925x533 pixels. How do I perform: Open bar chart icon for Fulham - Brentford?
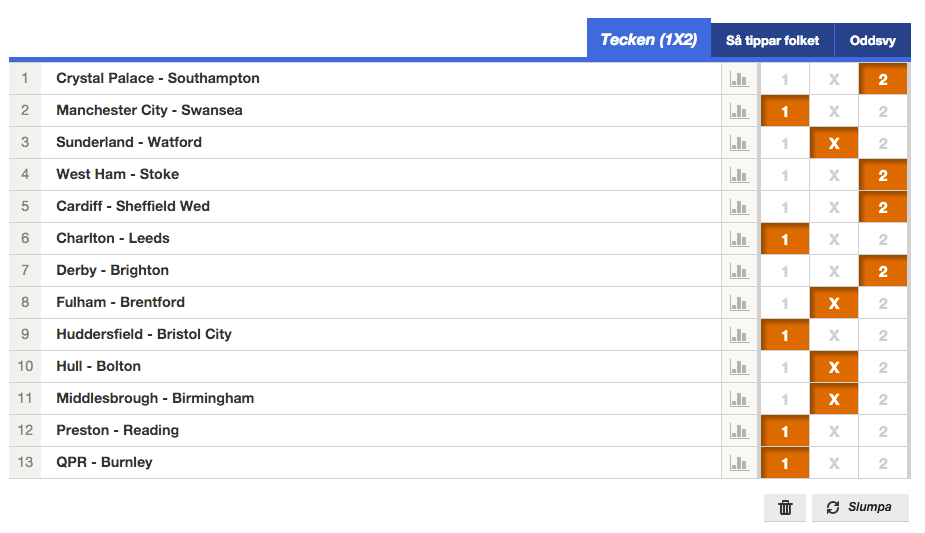pyautogui.click(x=739, y=303)
